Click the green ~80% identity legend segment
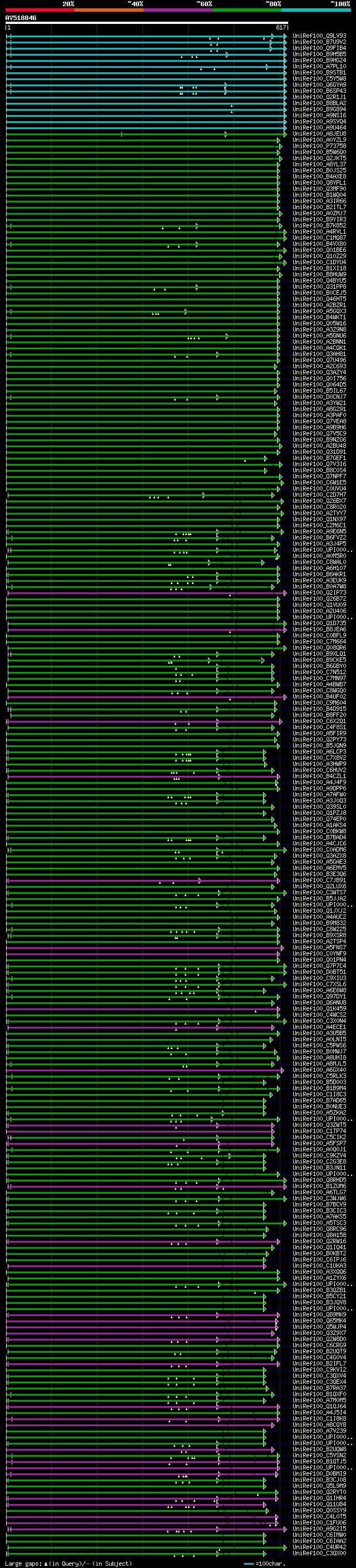Screen dimensions: 356x1568 tap(247, 10)
